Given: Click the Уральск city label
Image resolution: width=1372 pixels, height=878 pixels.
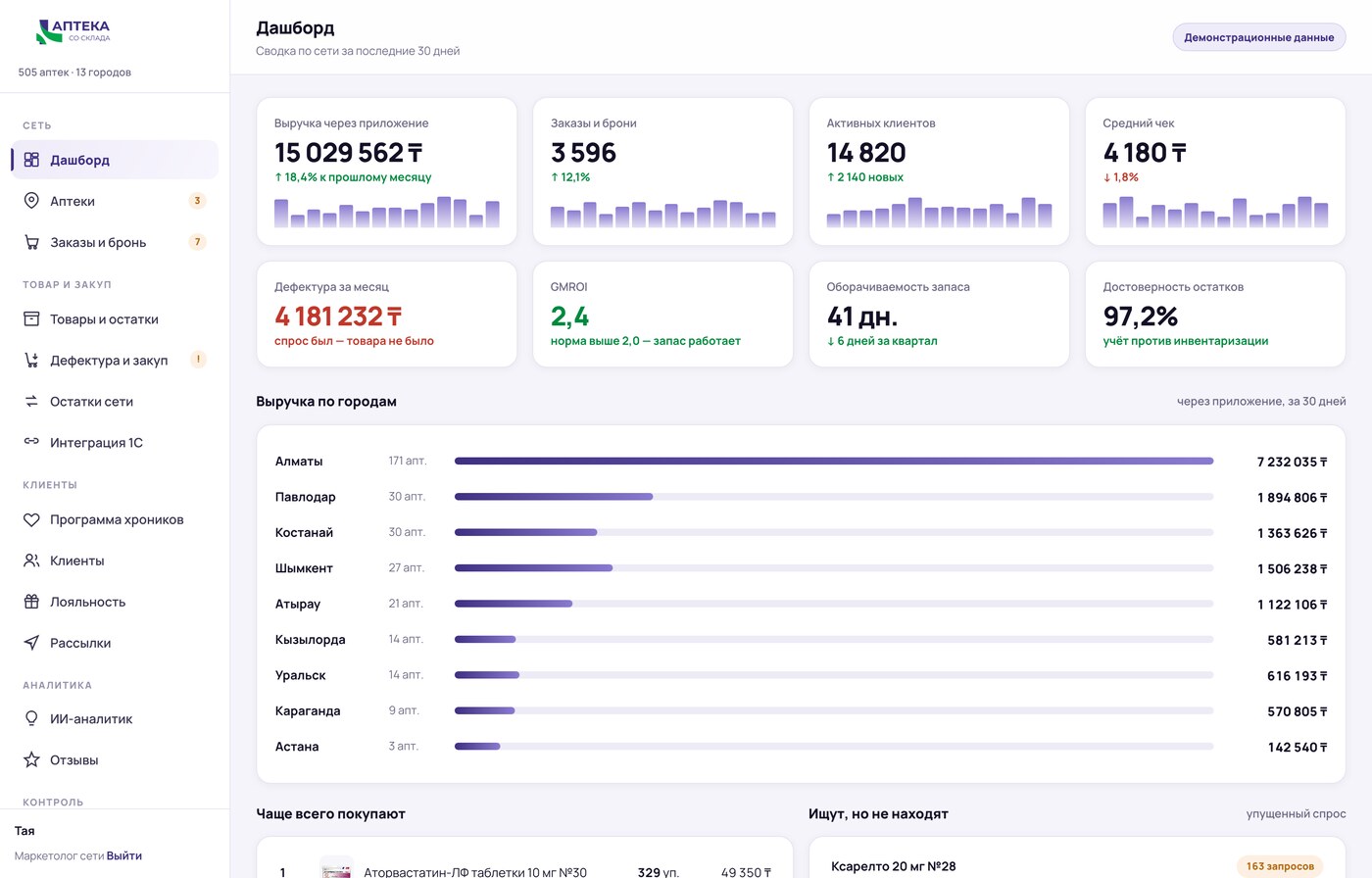Looking at the screenshot, I should click(x=300, y=675).
